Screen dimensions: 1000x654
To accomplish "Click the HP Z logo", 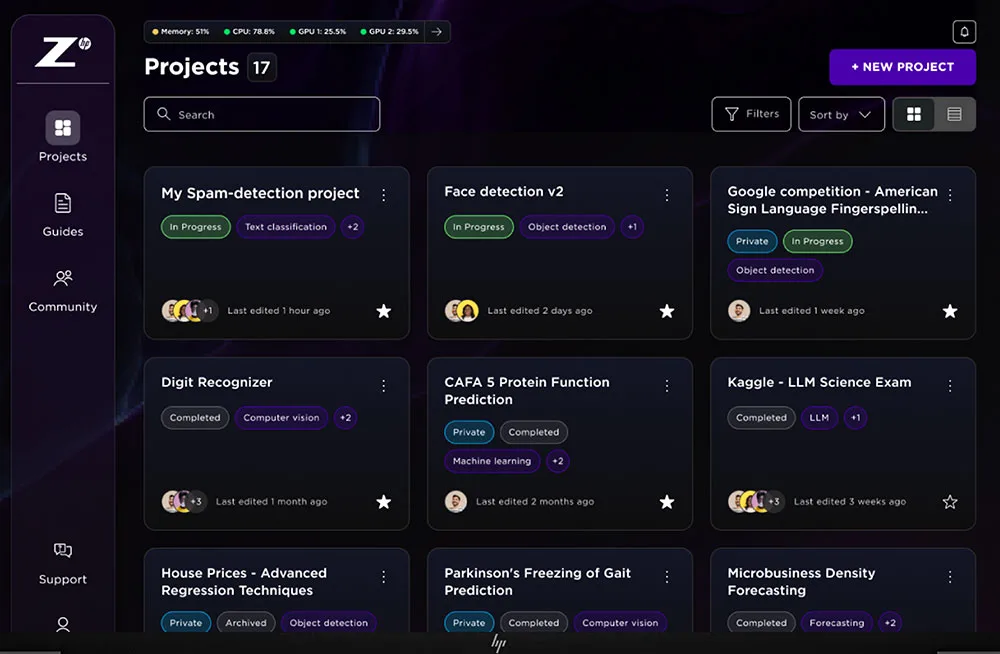I will coord(62,51).
